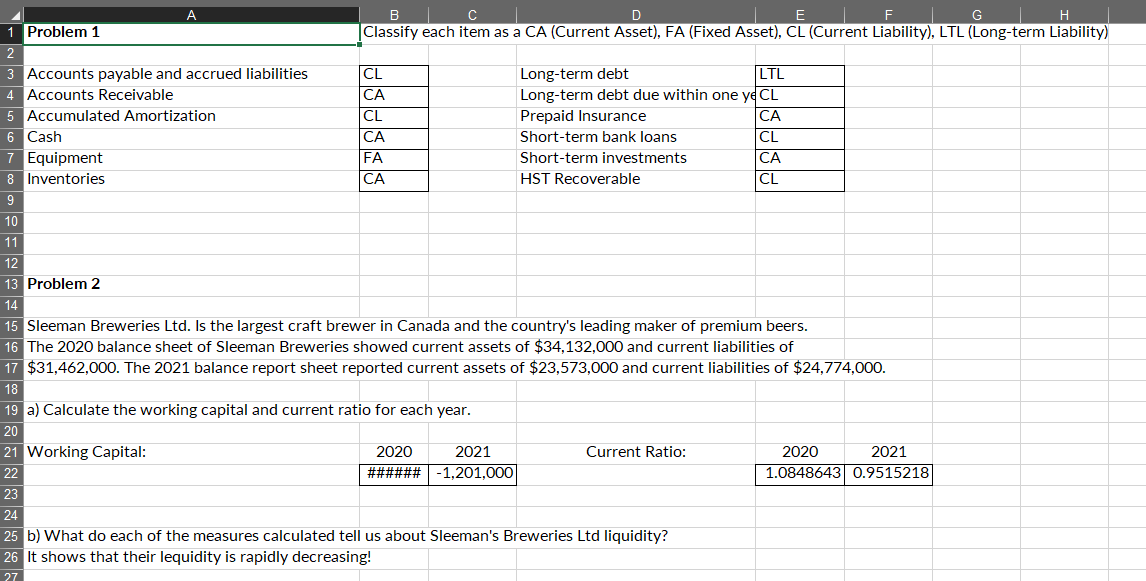Select column A header

tap(192, 14)
